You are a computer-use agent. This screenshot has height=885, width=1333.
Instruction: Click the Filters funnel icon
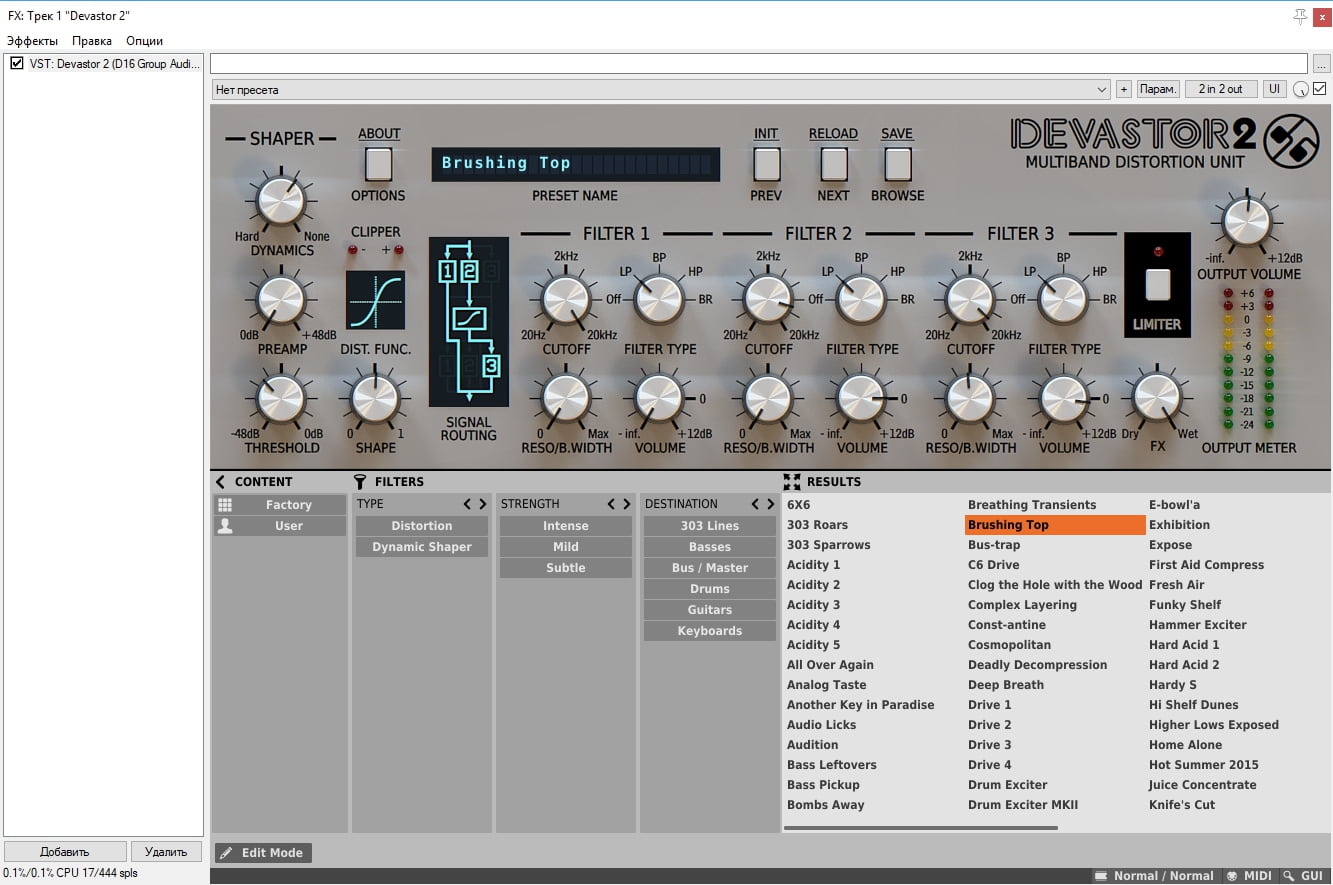(360, 481)
